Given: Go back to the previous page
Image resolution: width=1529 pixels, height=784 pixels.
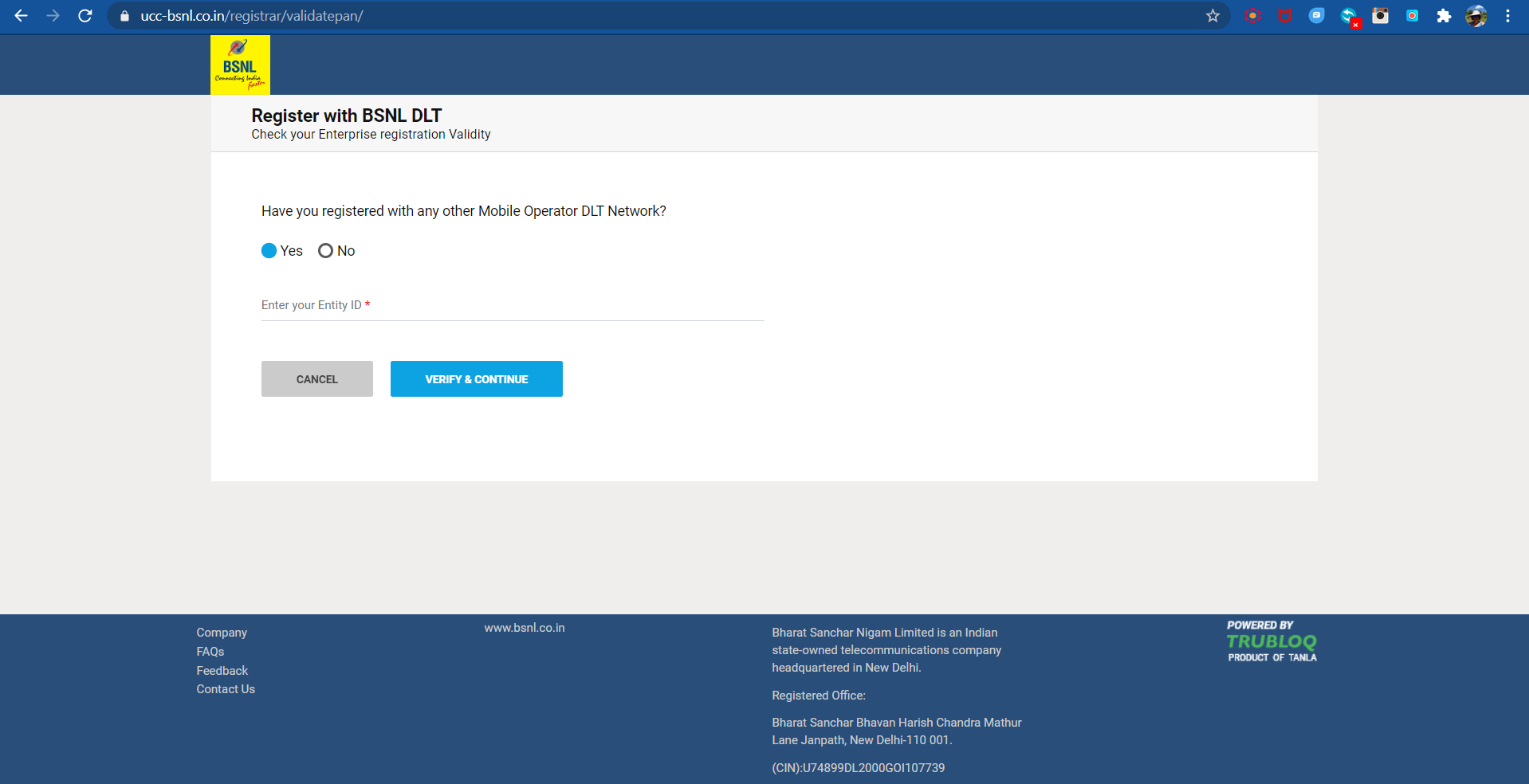Looking at the screenshot, I should [22, 16].
